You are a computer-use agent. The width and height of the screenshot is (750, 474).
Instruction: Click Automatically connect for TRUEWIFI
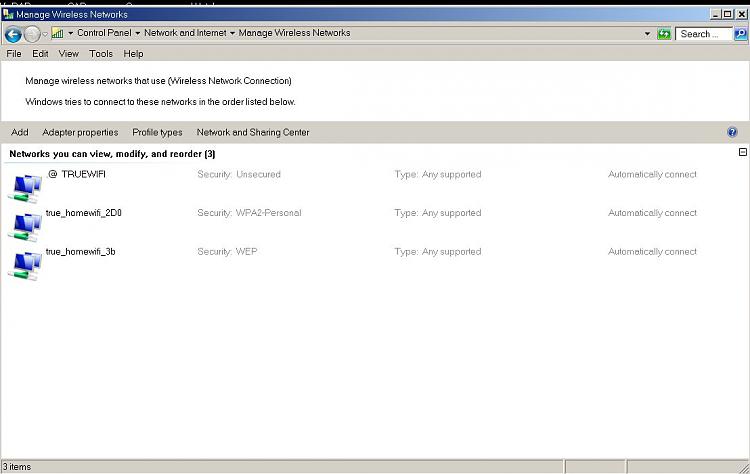point(652,175)
